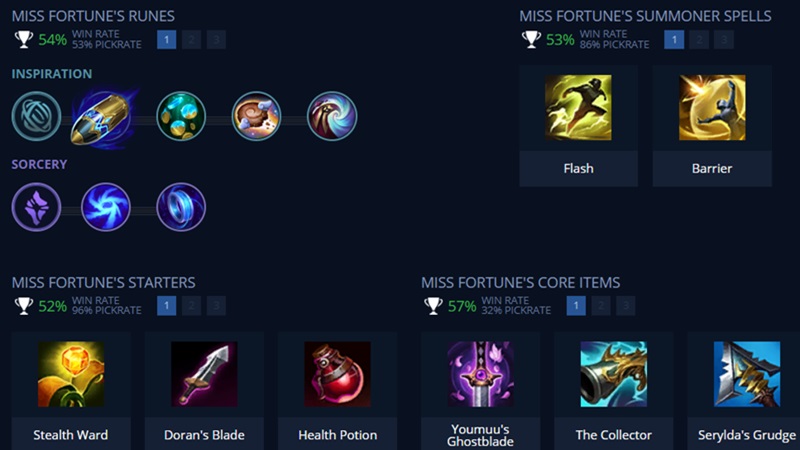Select the Health Potion item icon

337,374
